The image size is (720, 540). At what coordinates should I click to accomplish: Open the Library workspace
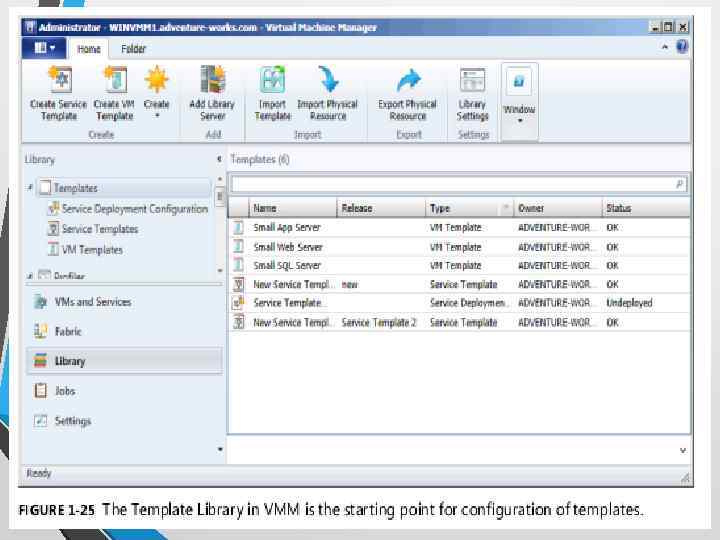pyautogui.click(x=124, y=361)
